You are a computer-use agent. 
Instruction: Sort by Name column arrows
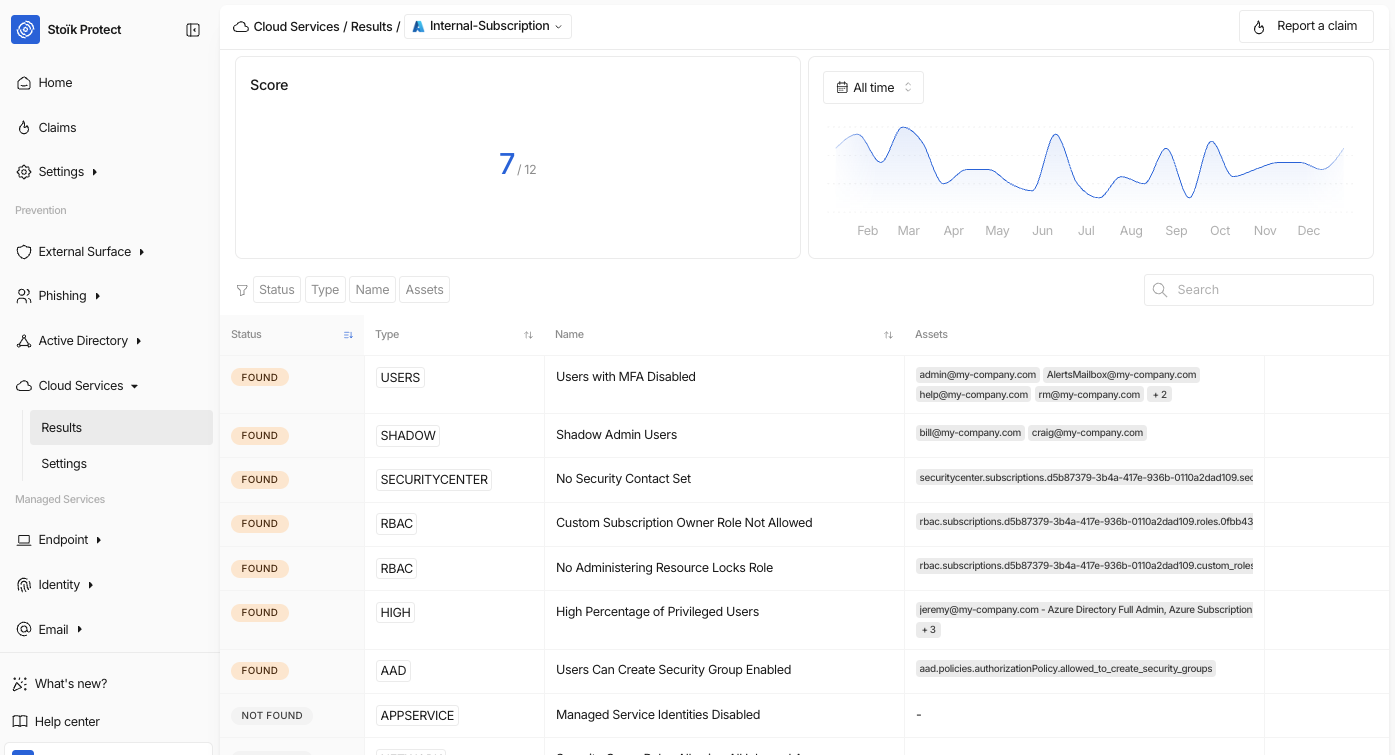(888, 335)
